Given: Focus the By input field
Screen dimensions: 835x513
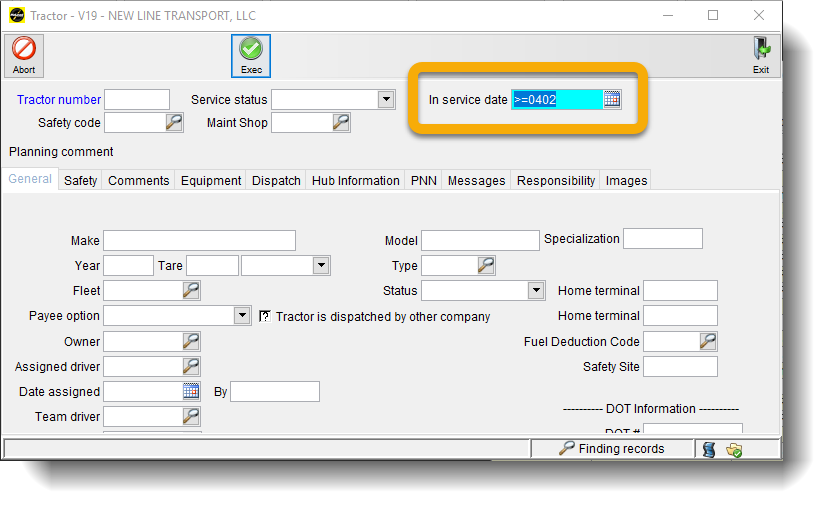Looking at the screenshot, I should point(275,392).
